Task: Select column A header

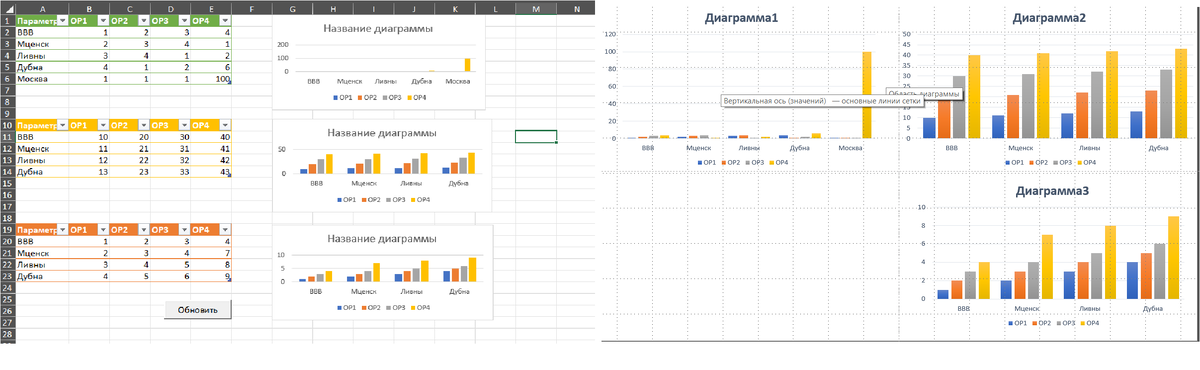Action: (42, 8)
